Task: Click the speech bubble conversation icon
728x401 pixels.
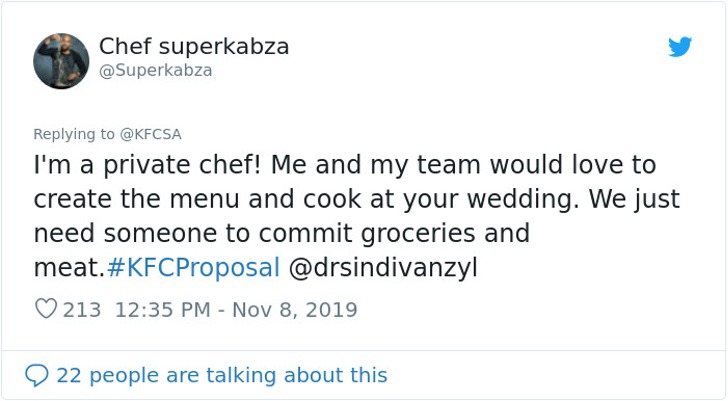Action: point(37,376)
